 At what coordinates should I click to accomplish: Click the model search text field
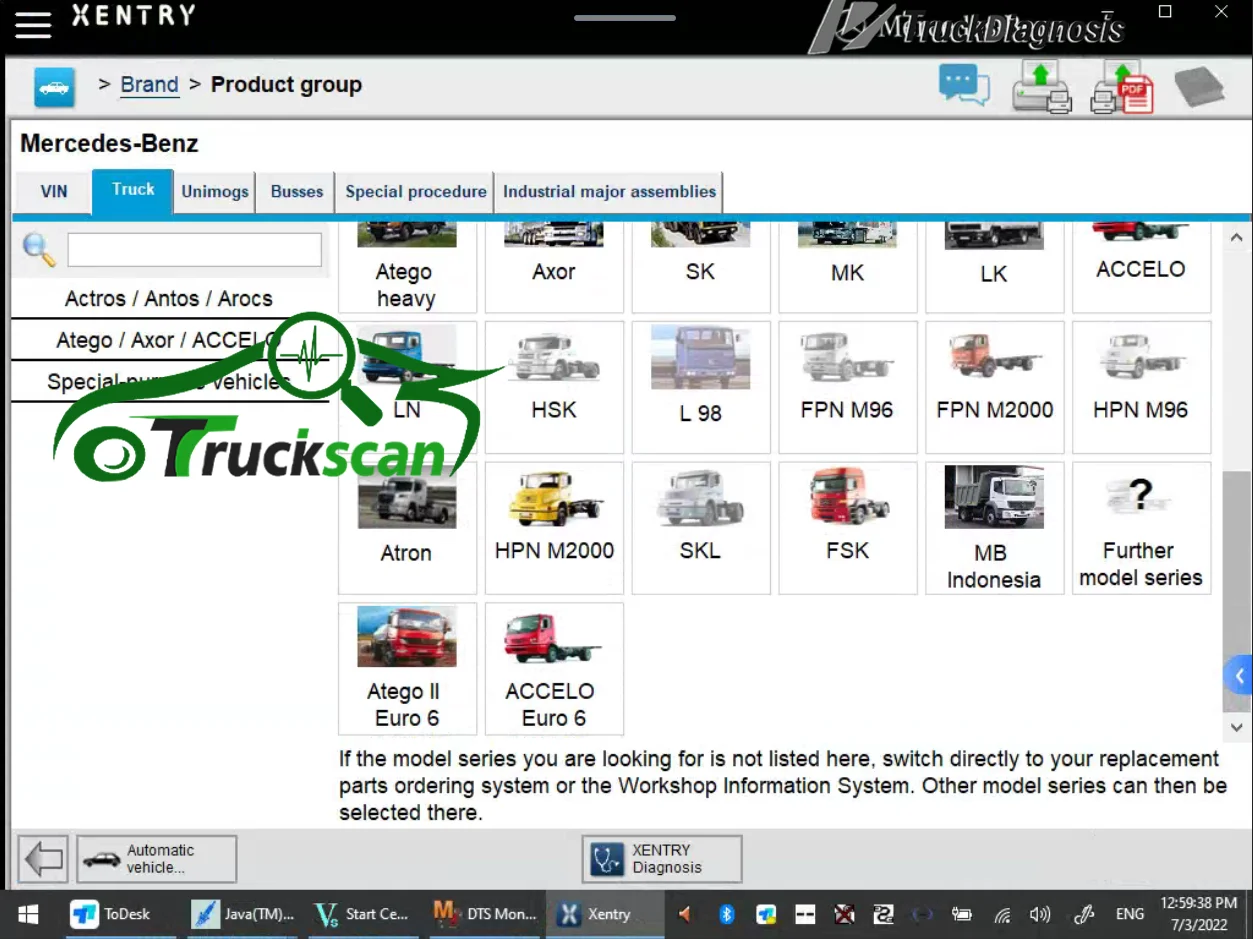point(194,250)
